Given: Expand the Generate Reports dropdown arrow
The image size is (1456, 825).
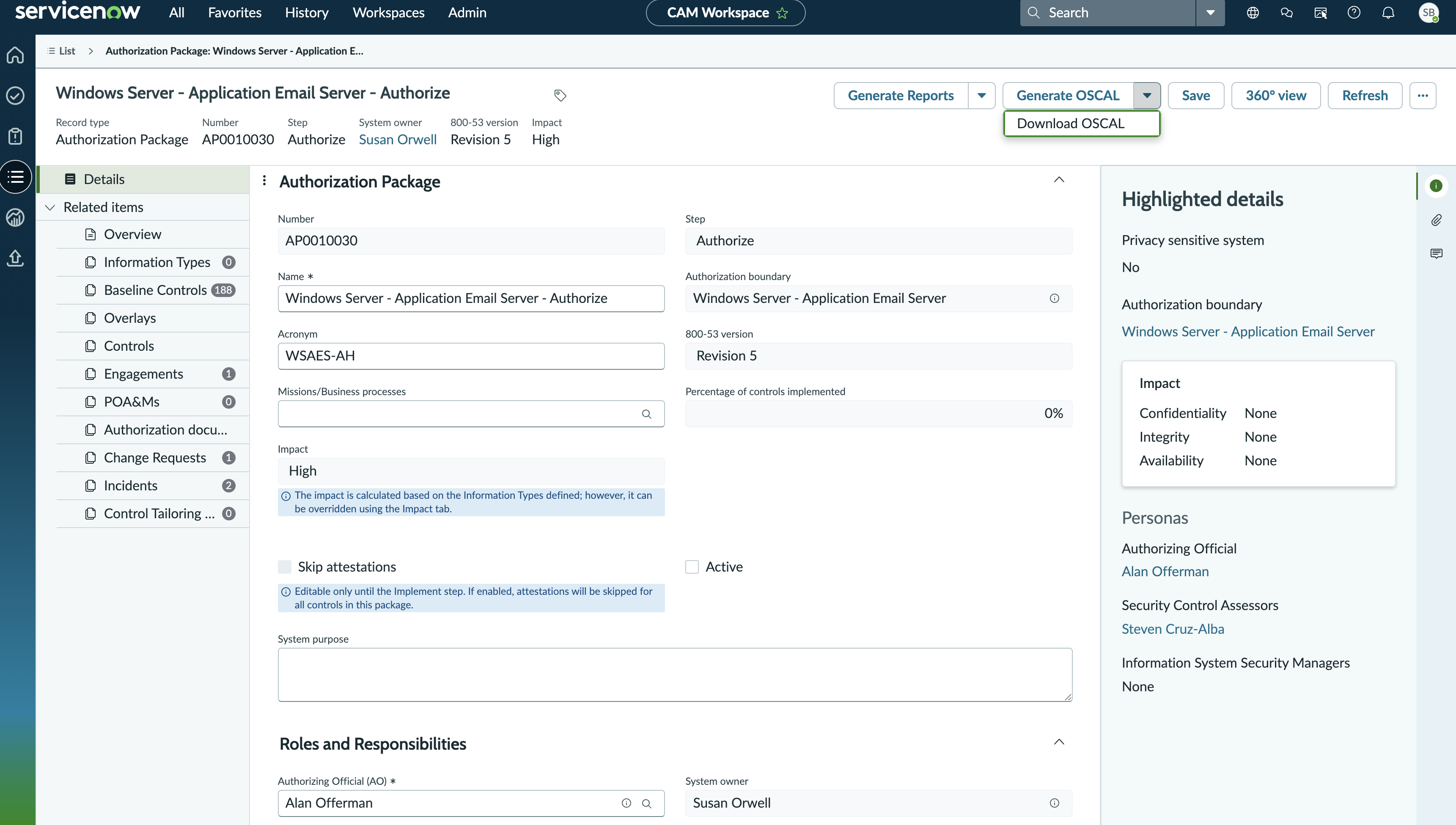Looking at the screenshot, I should (x=982, y=95).
